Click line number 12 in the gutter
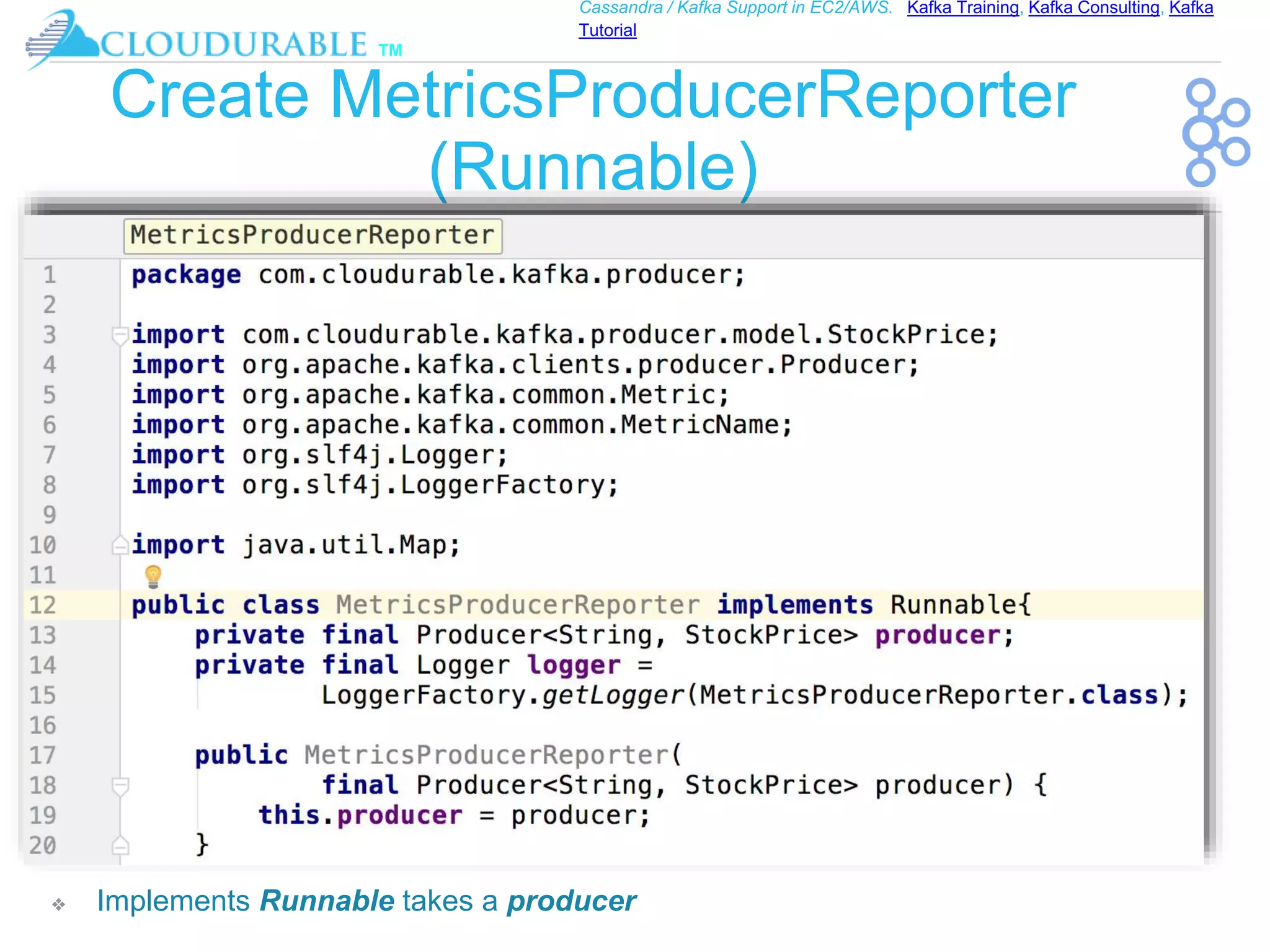 point(43,605)
